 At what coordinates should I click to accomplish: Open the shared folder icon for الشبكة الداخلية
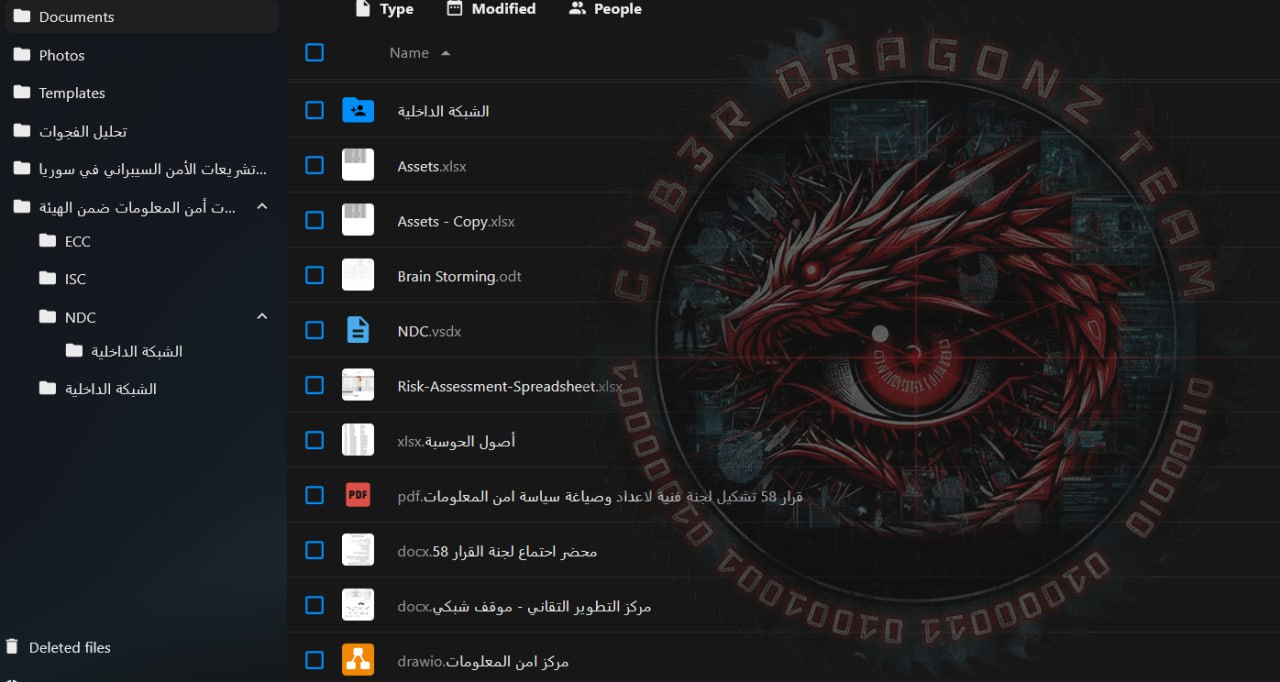(x=358, y=110)
